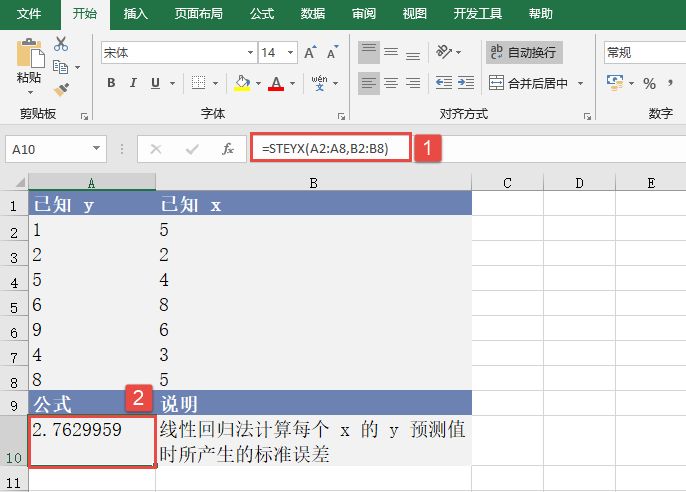Expand the 合并后居中 dropdown arrow

pyautogui.click(x=581, y=84)
